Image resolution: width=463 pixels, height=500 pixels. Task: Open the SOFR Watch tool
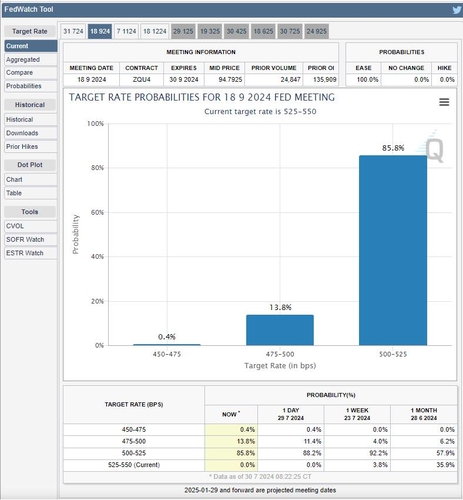pos(31,240)
